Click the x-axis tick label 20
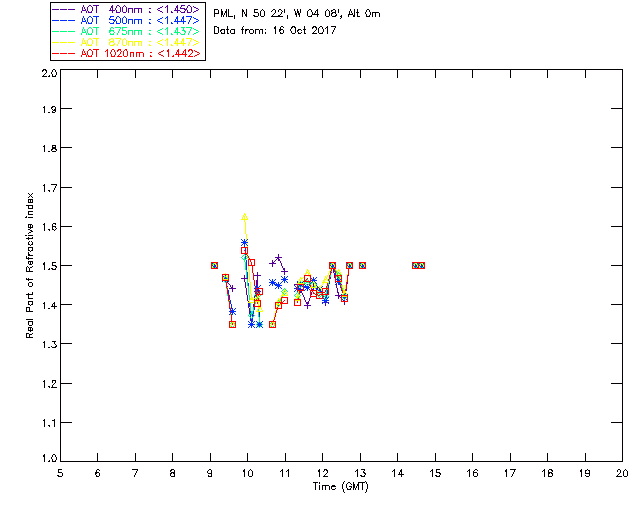The image size is (640, 512). click(622, 473)
